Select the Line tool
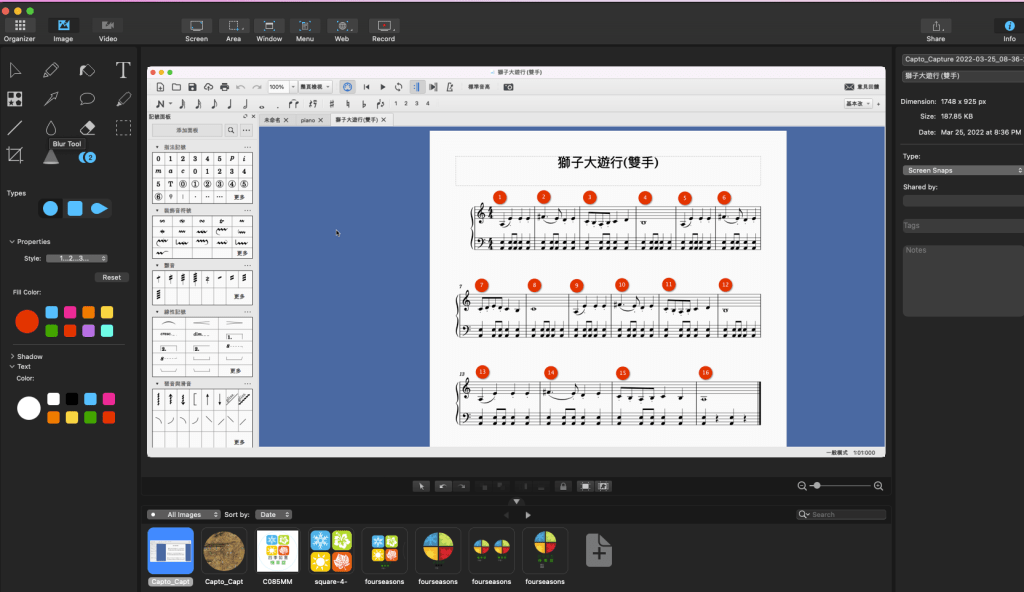This screenshot has width=1024, height=592. tap(15, 127)
